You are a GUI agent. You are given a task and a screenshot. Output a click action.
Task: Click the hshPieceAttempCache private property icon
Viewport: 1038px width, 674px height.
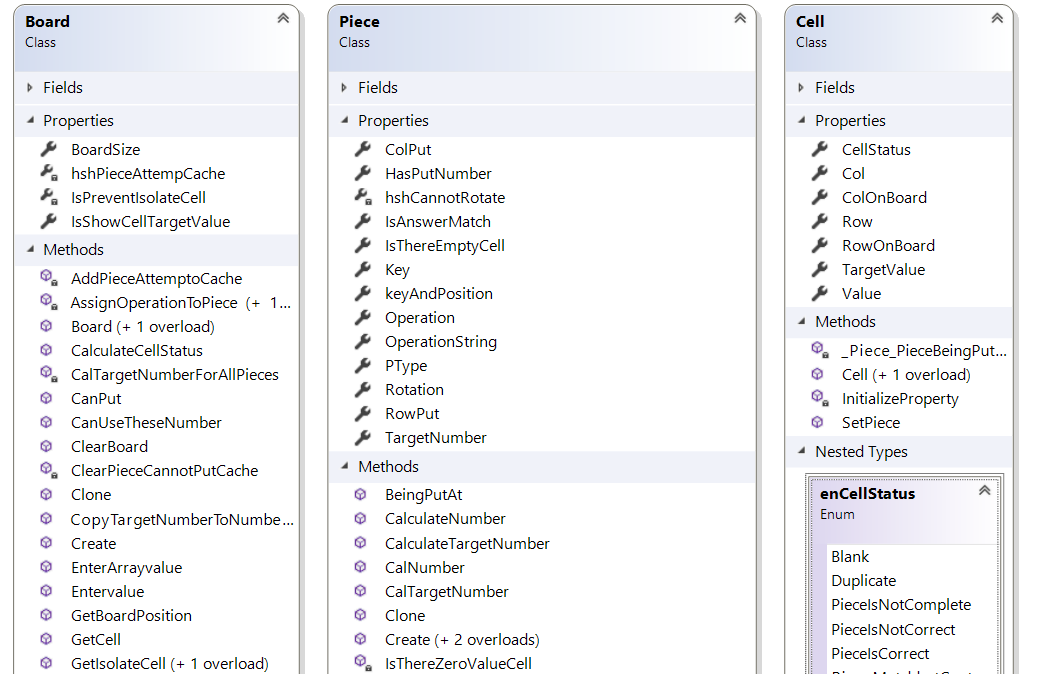[x=48, y=173]
